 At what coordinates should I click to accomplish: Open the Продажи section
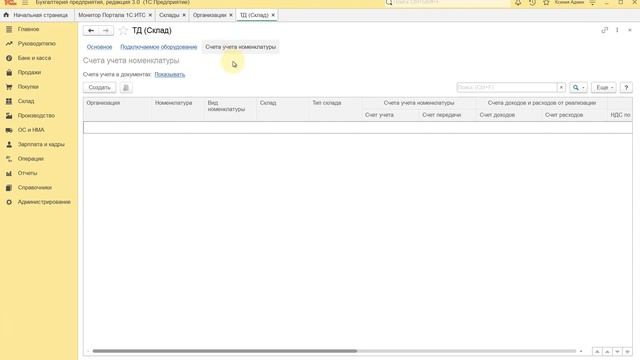coord(29,72)
